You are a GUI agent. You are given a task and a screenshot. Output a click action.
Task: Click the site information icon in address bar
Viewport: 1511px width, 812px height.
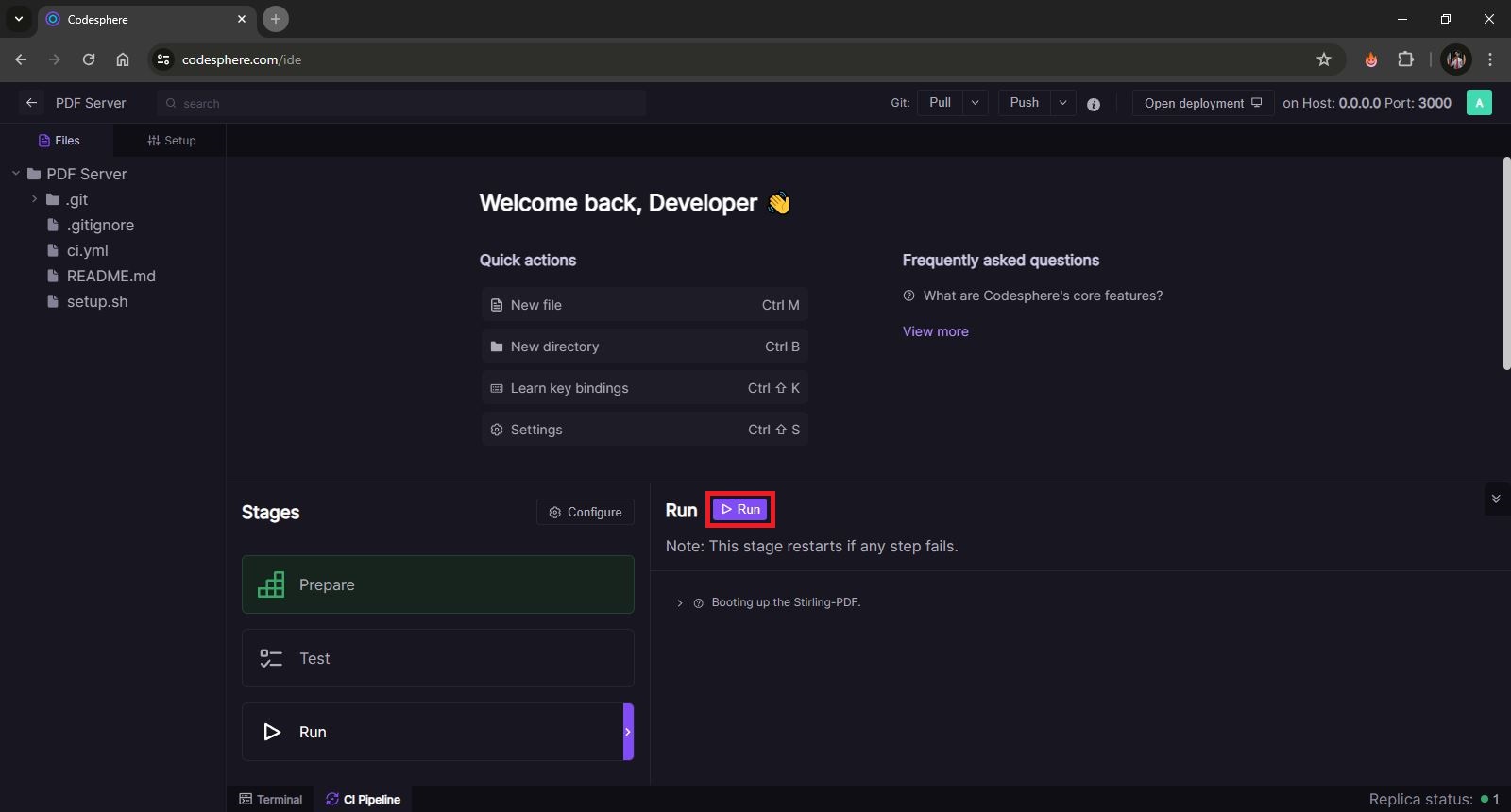point(163,59)
